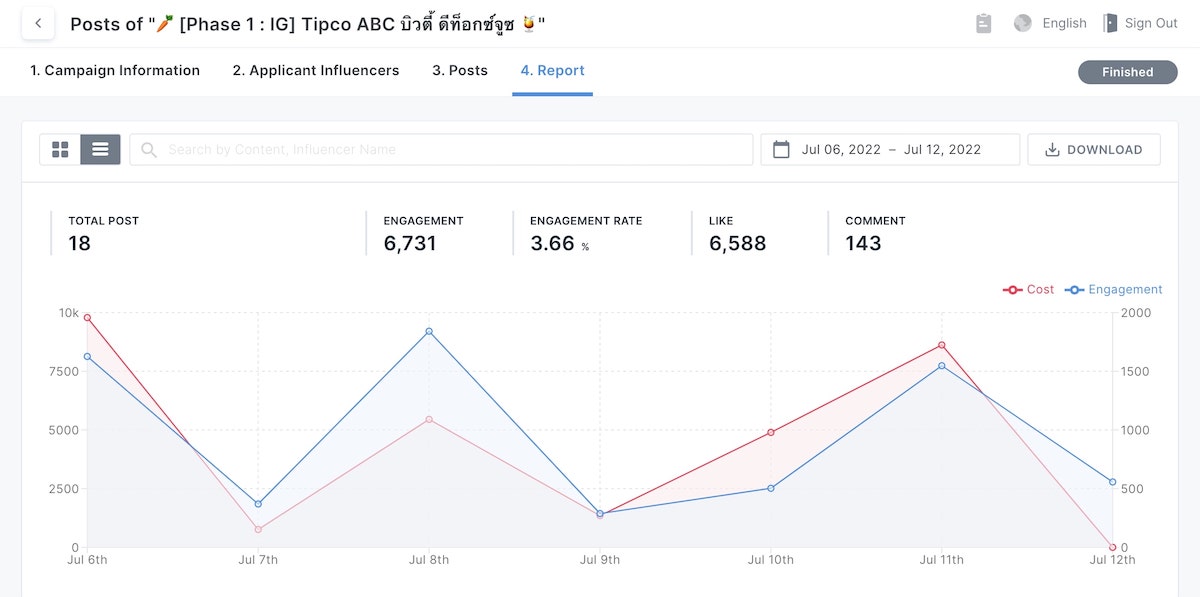Select the Jul 7th Engagement data point
The height and width of the screenshot is (597, 1200).
click(258, 504)
